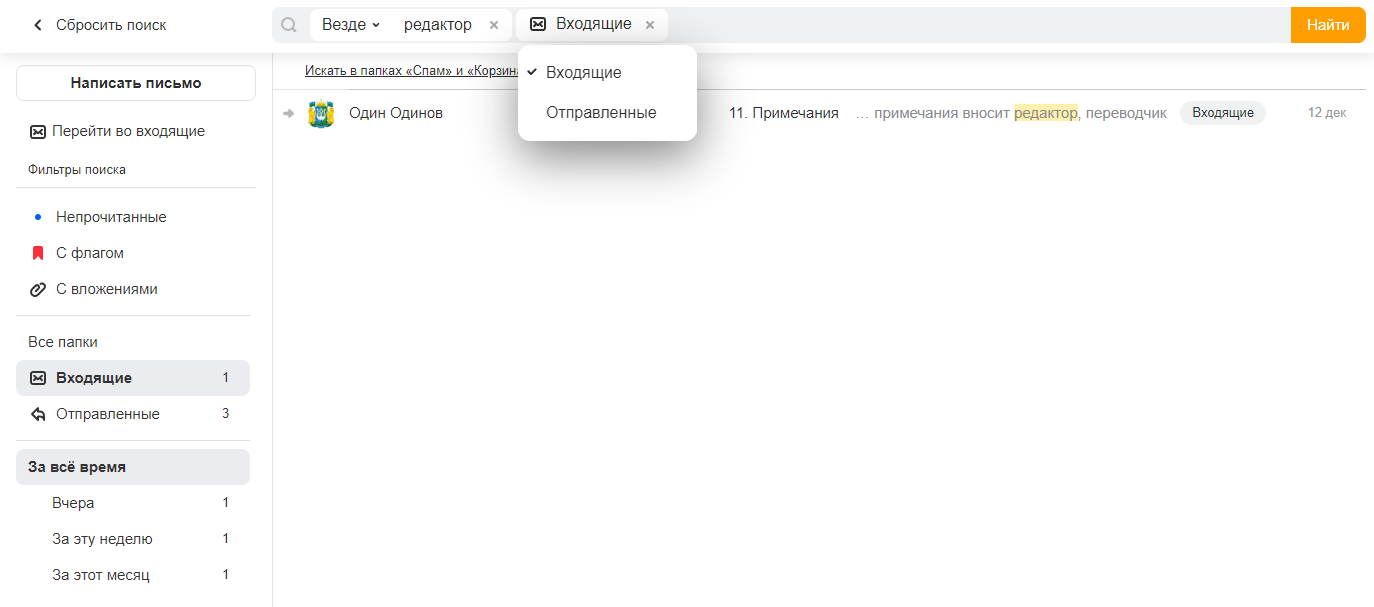Click the Входящие label tag on the email
Screen dimensions: 1374x607
tap(1222, 113)
